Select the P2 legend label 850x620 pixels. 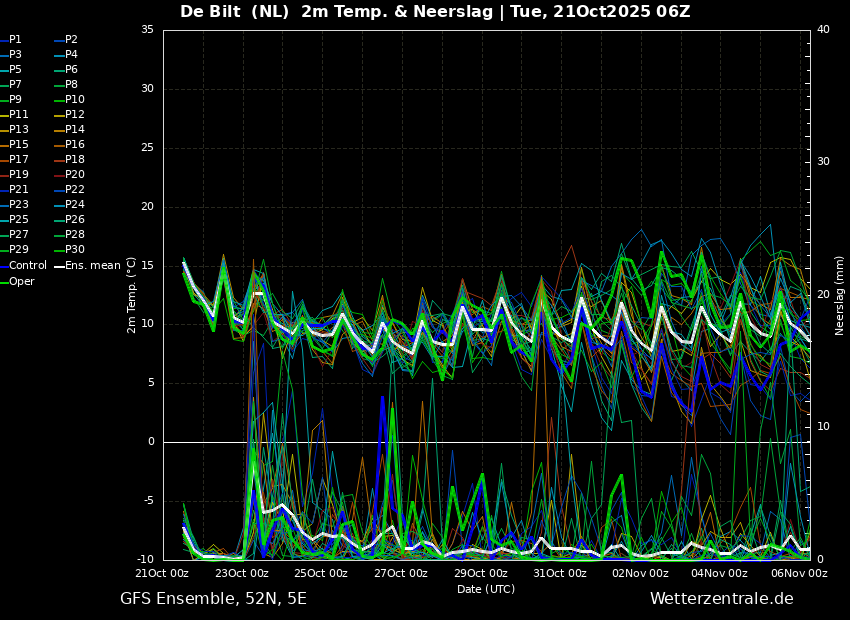click(x=71, y=40)
